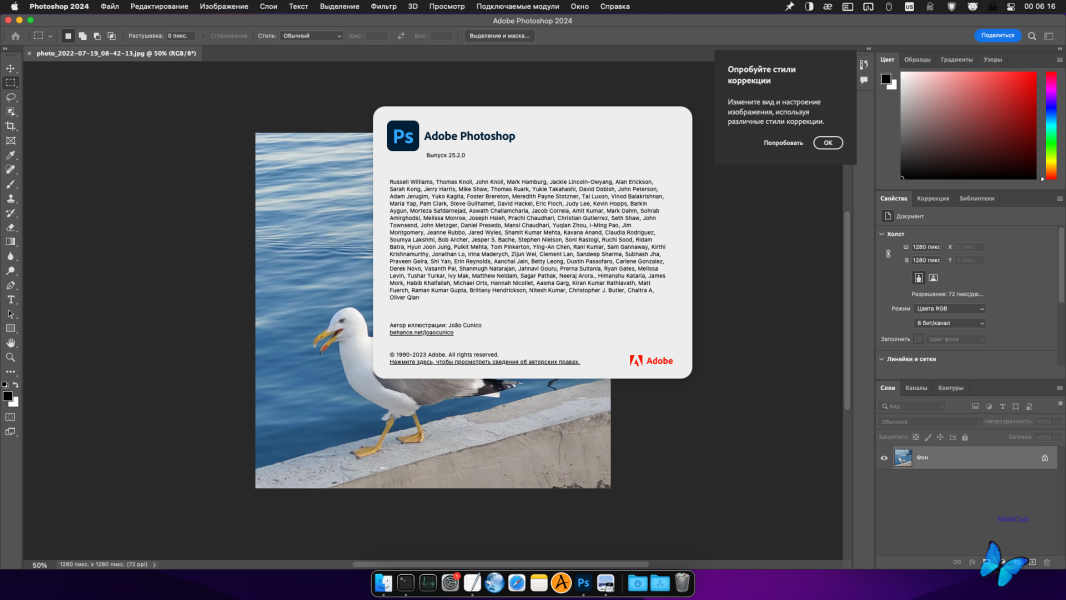
Task: Select the Blur tool
Action: pyautogui.click(x=11, y=257)
